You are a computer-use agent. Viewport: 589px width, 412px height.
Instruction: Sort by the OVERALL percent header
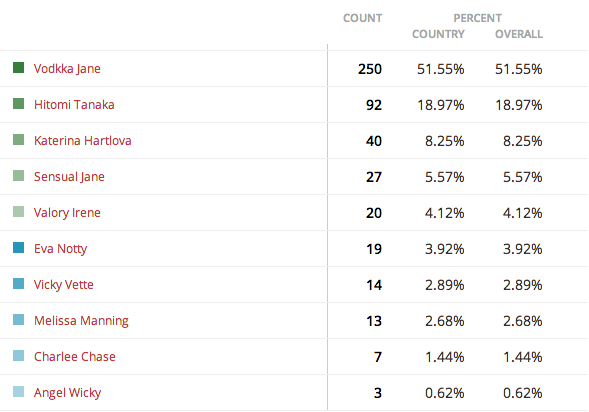click(519, 34)
